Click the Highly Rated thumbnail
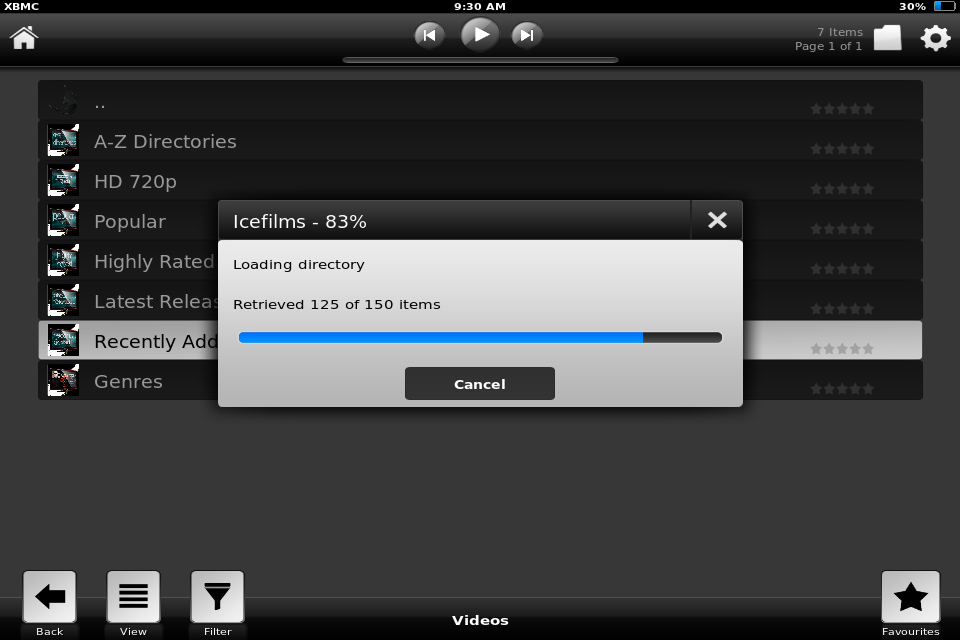 63,260
